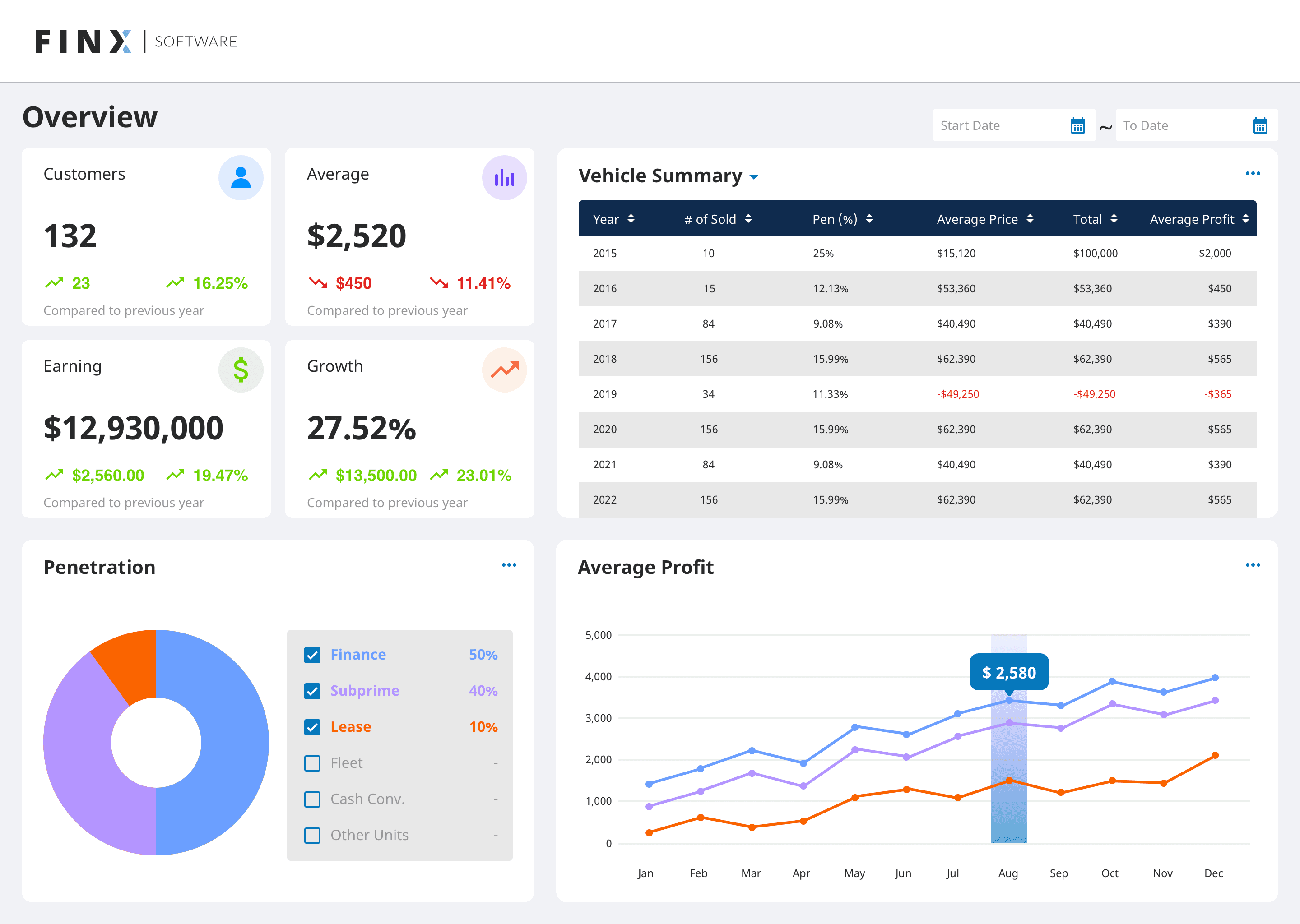Viewport: 1300px width, 924px height.
Task: Click the August blue line data point
Action: [1009, 700]
